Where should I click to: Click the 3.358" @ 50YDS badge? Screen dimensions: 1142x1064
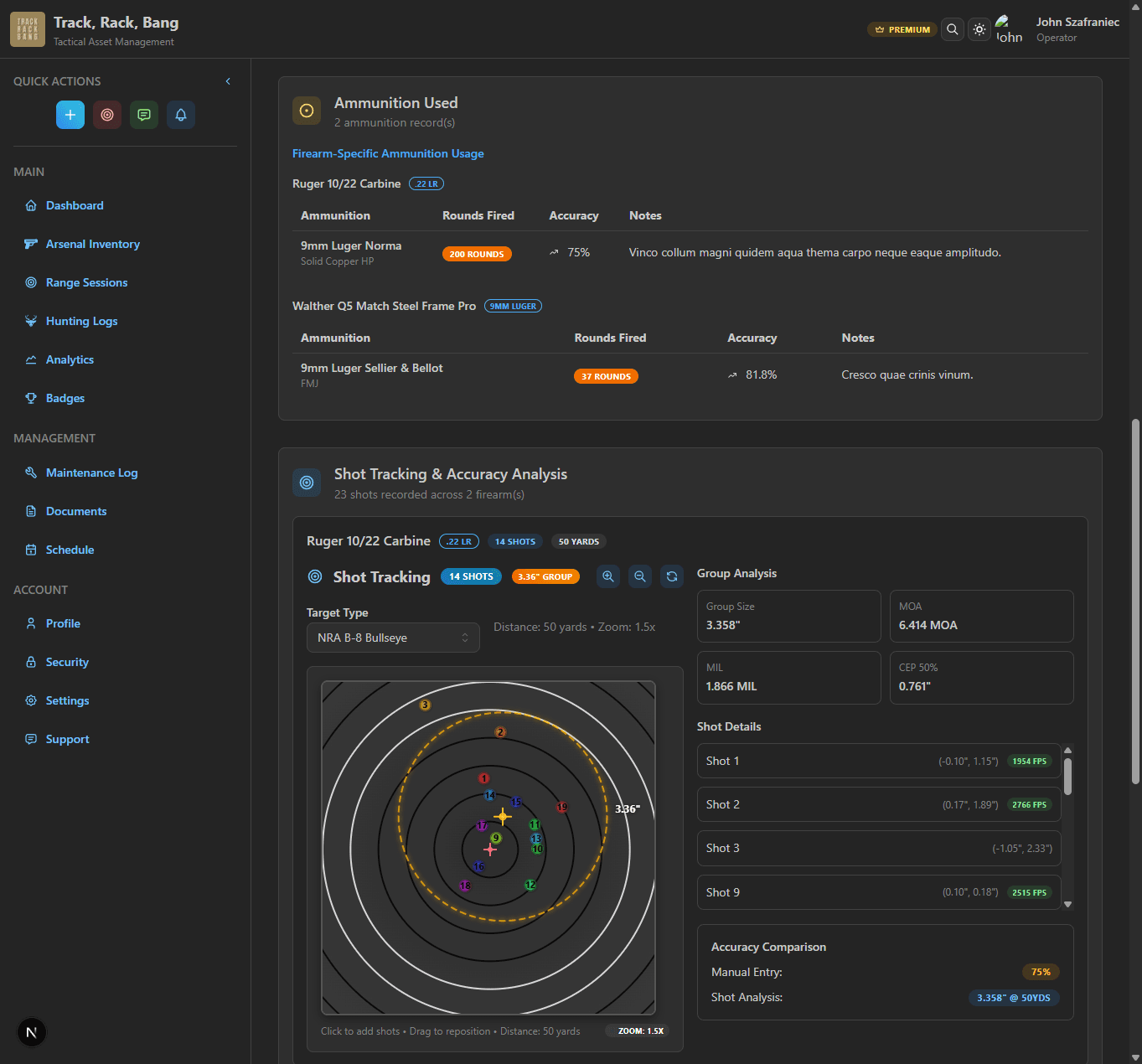[x=1014, y=998]
